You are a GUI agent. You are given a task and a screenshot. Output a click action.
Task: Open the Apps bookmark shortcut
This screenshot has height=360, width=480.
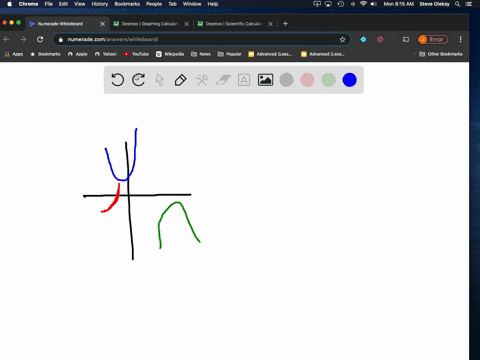point(13,54)
